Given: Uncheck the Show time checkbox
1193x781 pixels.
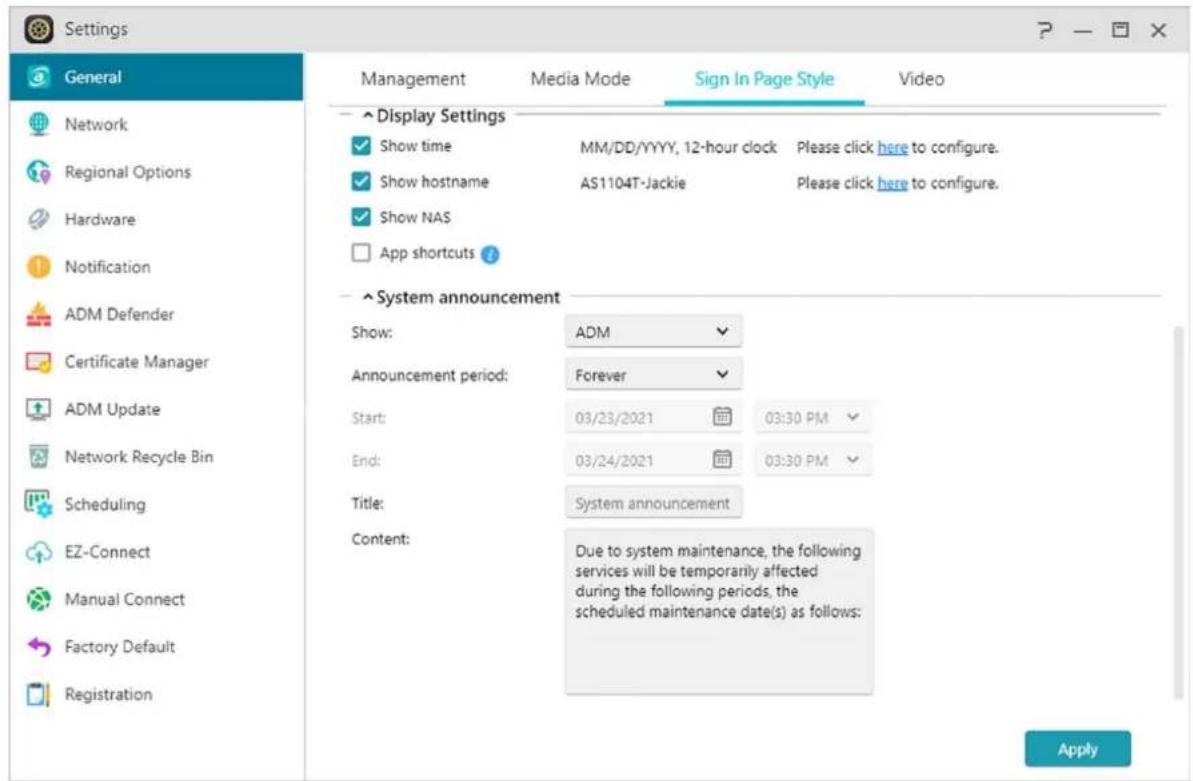Looking at the screenshot, I should click(361, 147).
